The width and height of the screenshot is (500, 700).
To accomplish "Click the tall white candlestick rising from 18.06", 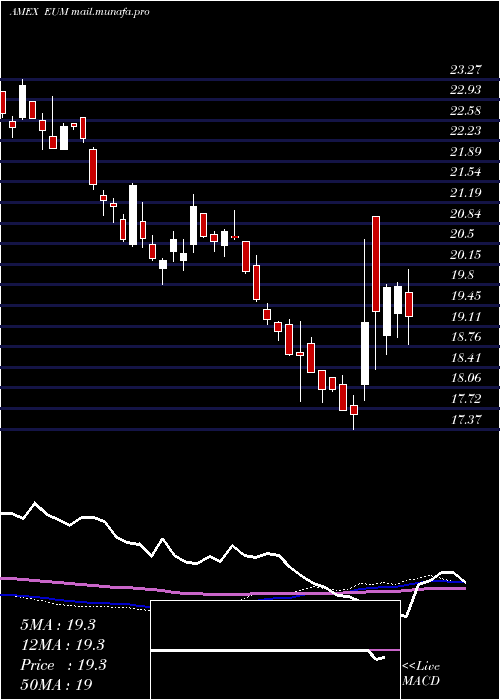I will [365, 353].
